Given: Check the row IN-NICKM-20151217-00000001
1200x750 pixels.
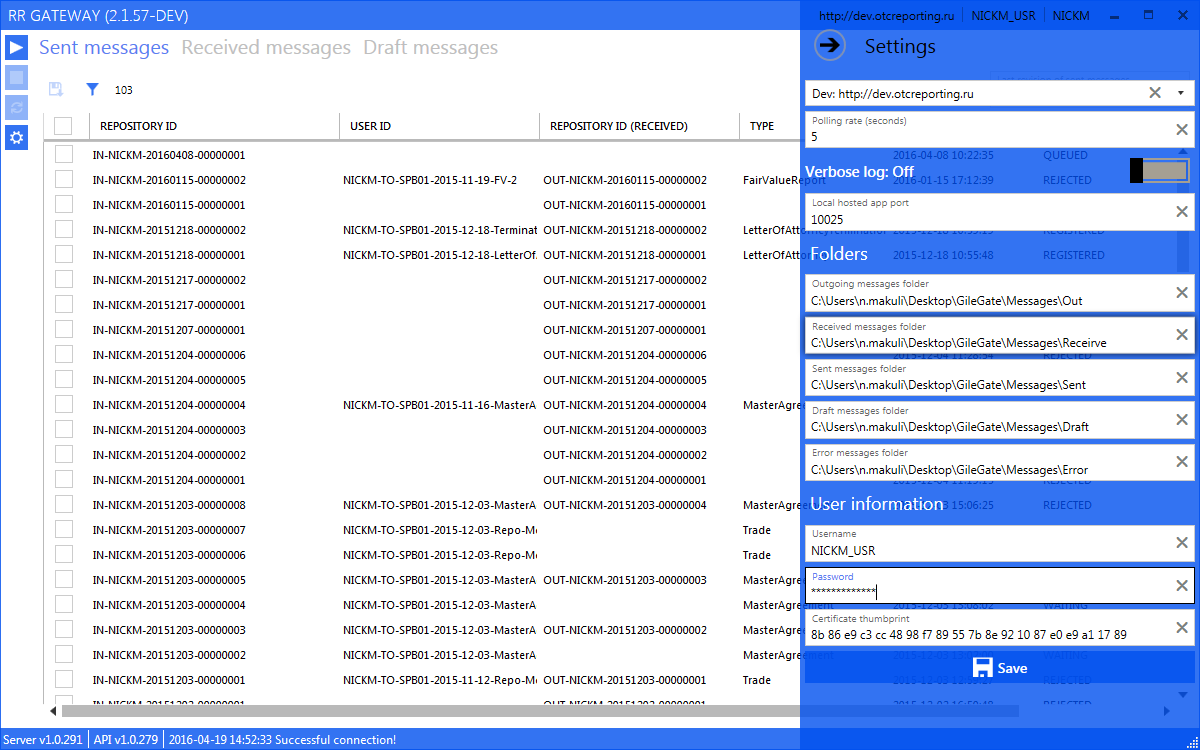Looking at the screenshot, I should [x=64, y=304].
